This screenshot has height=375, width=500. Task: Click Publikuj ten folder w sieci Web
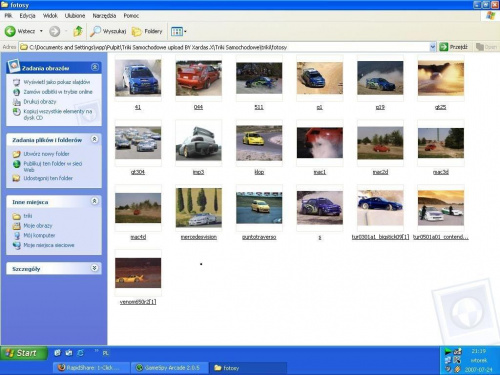[52, 166]
